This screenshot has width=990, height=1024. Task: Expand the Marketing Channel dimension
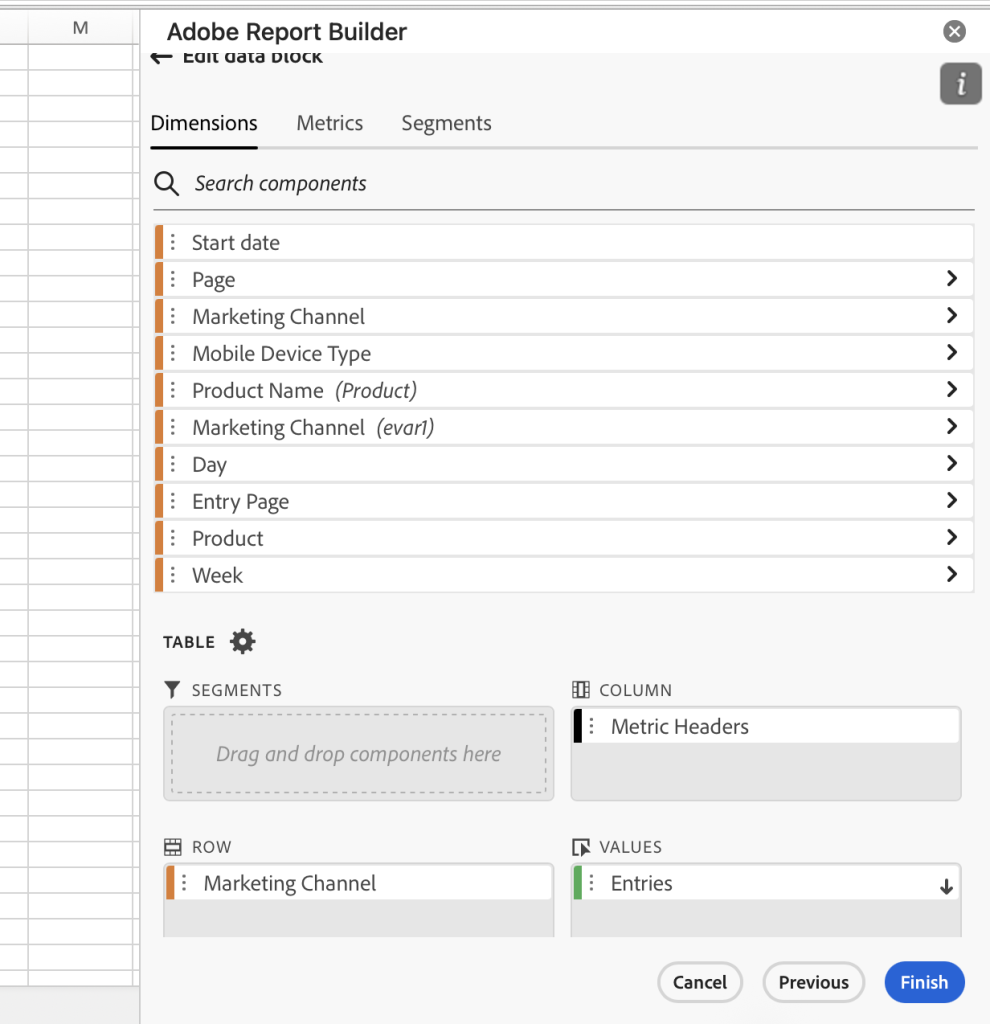(952, 316)
